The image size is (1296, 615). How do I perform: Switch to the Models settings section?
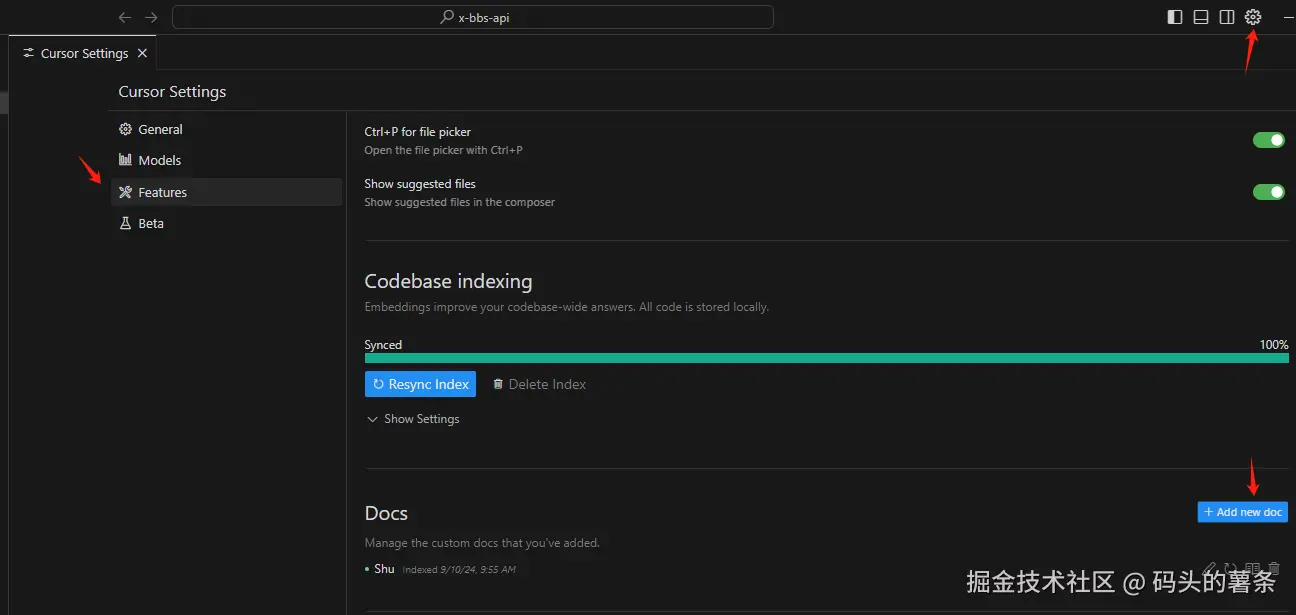pos(159,160)
